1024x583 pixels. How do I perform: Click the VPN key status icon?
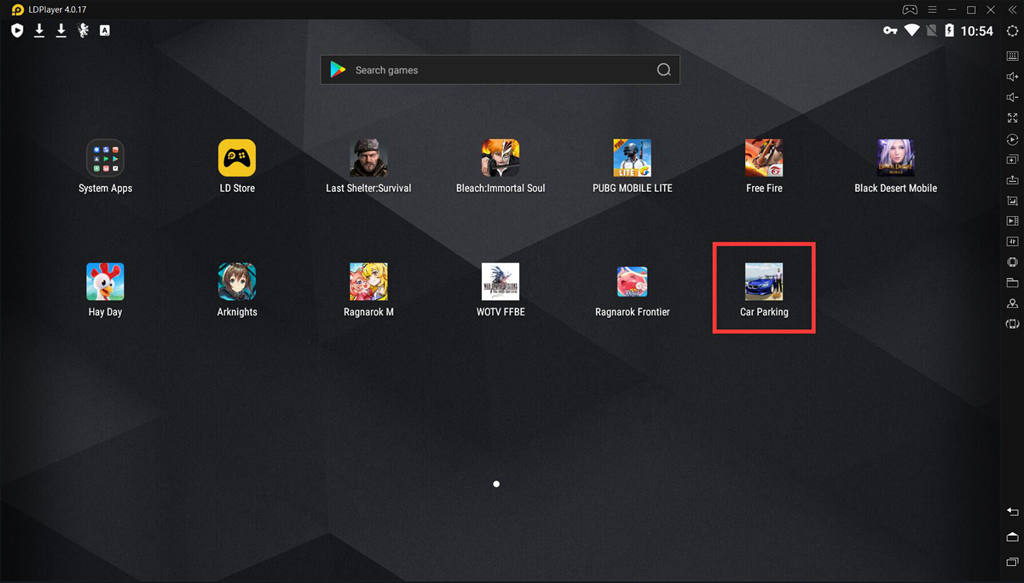pos(890,31)
